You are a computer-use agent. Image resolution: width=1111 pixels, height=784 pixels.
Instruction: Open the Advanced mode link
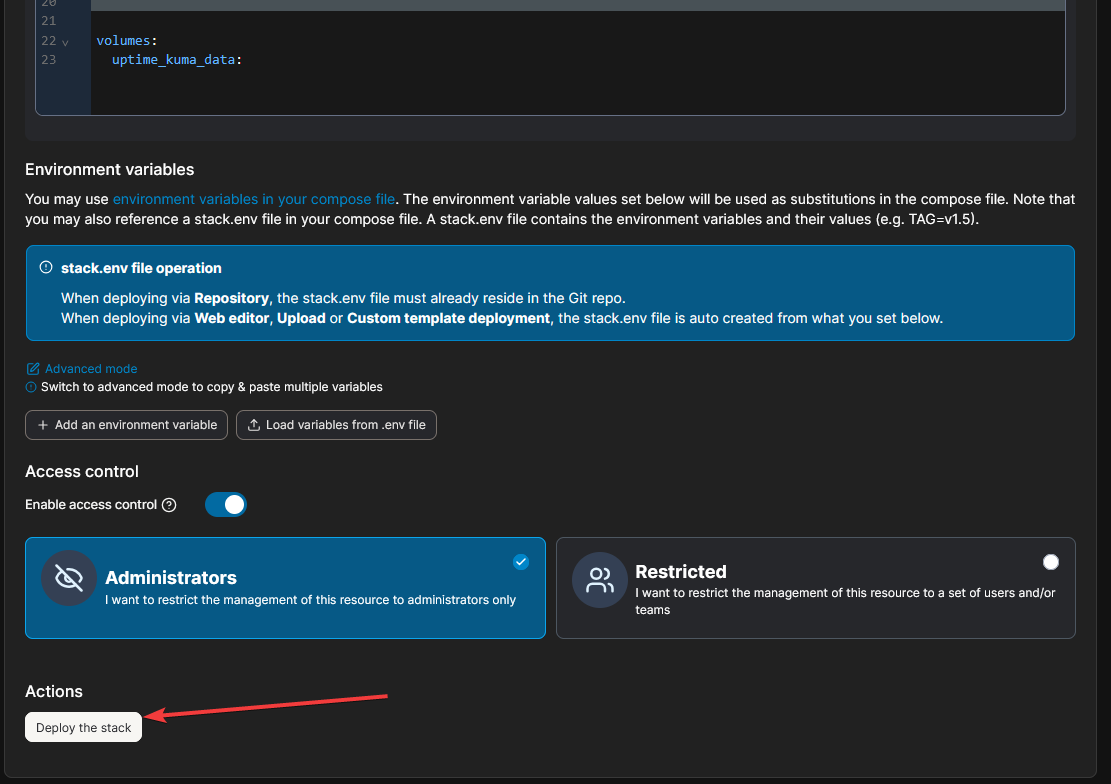[91, 369]
